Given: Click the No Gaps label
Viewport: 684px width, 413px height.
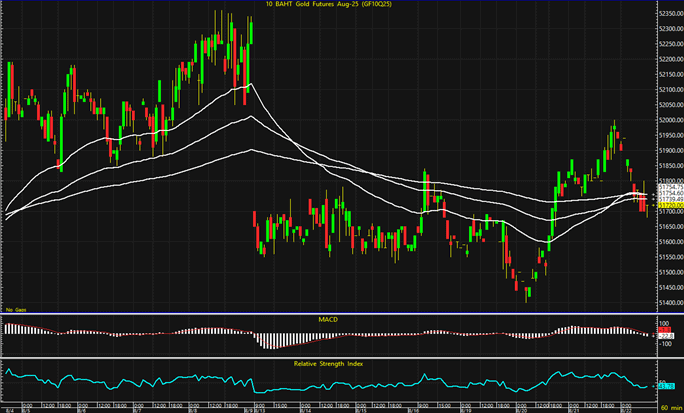Looking at the screenshot, I should pyautogui.click(x=17, y=309).
